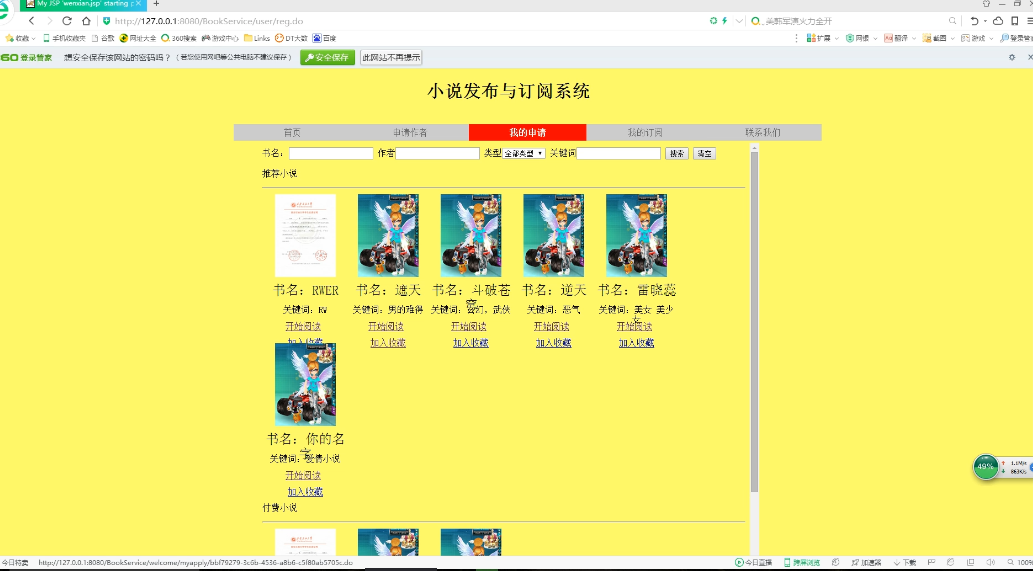
Task: Open the 截图 screenshot toolbar item
Action: (x=934, y=38)
